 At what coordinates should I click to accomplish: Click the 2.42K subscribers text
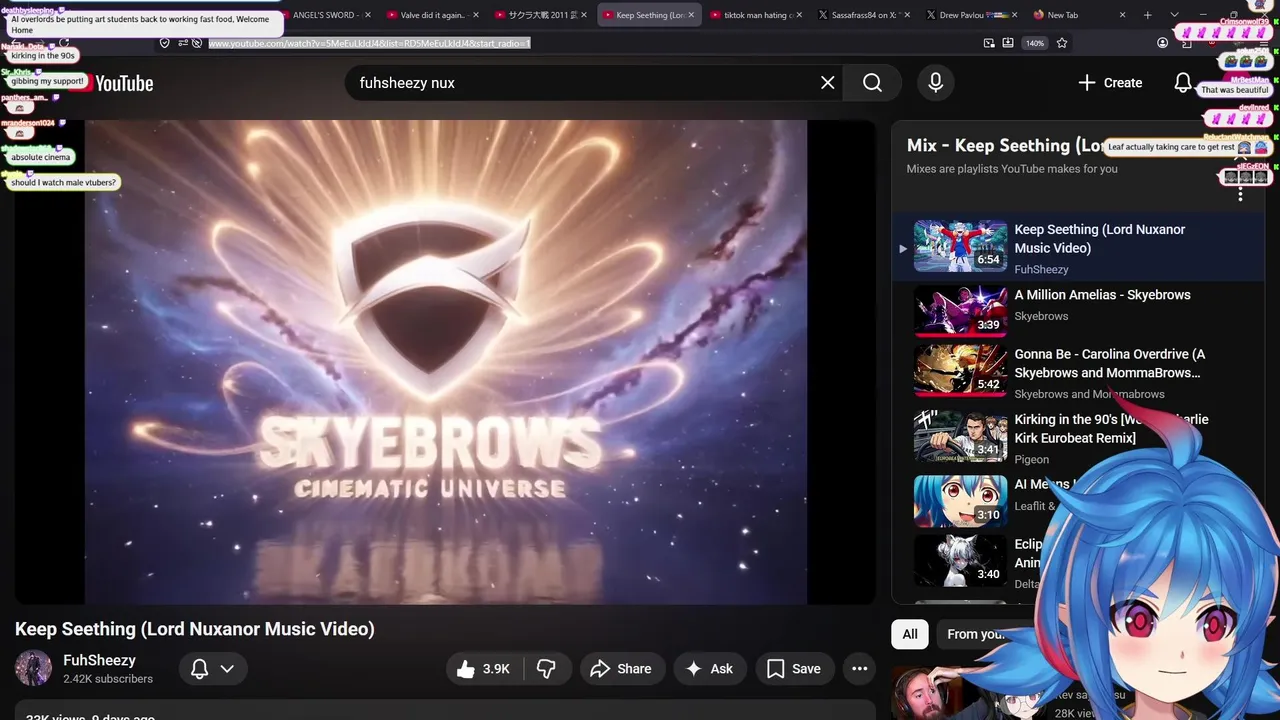click(x=108, y=679)
